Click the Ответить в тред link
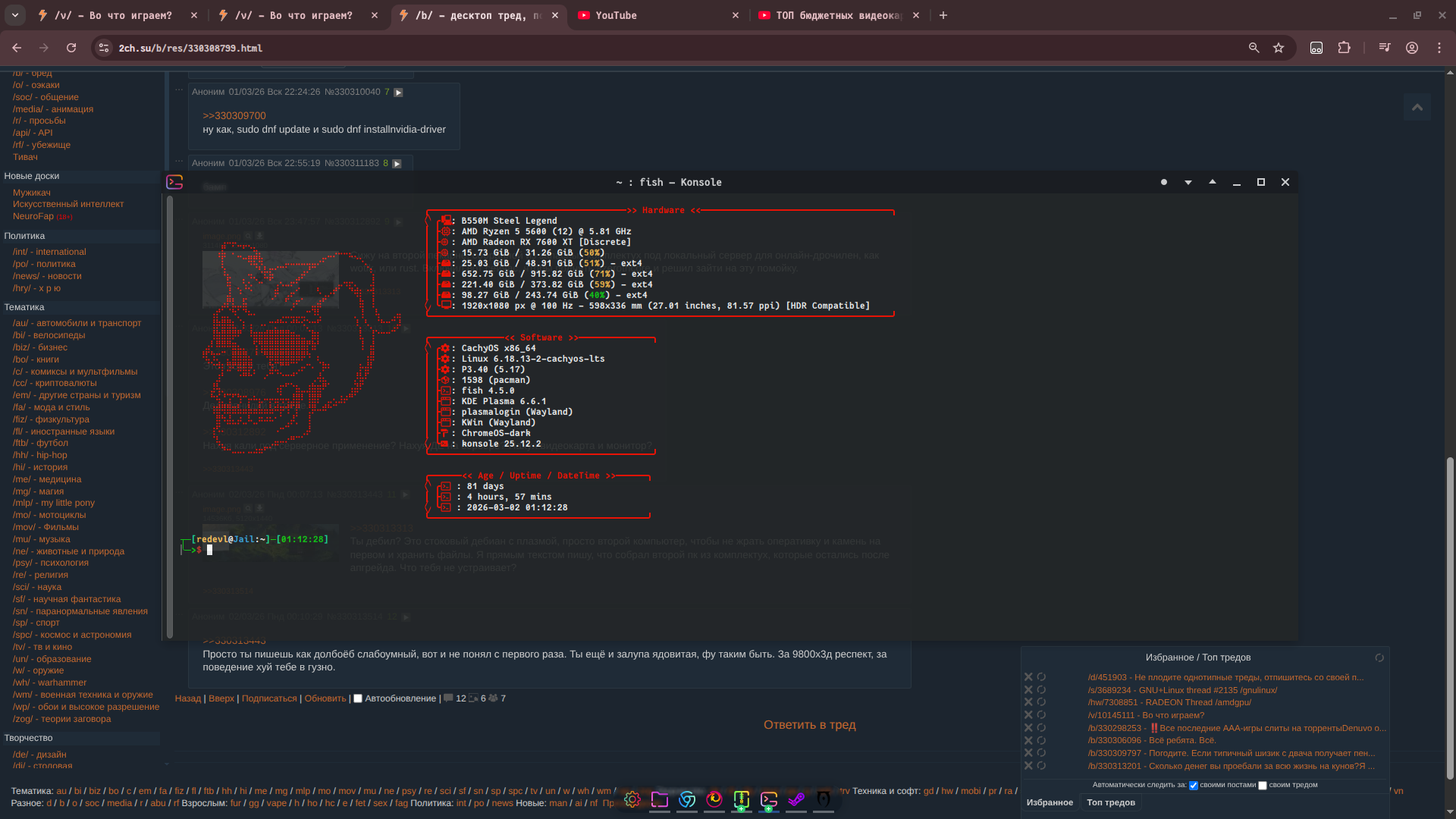 coord(809,725)
